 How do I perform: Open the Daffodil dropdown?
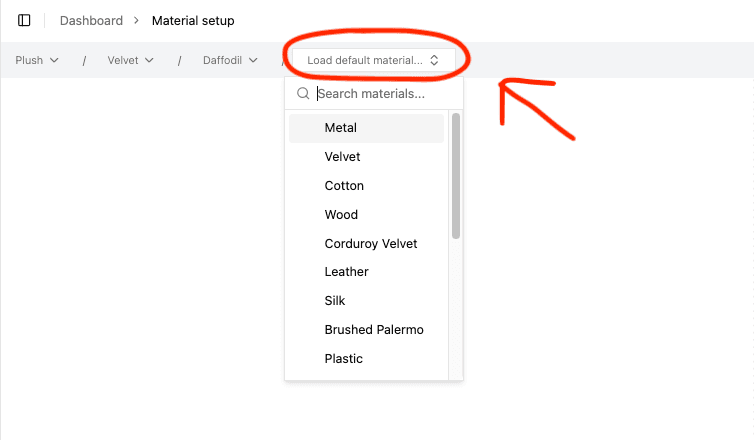(x=230, y=60)
